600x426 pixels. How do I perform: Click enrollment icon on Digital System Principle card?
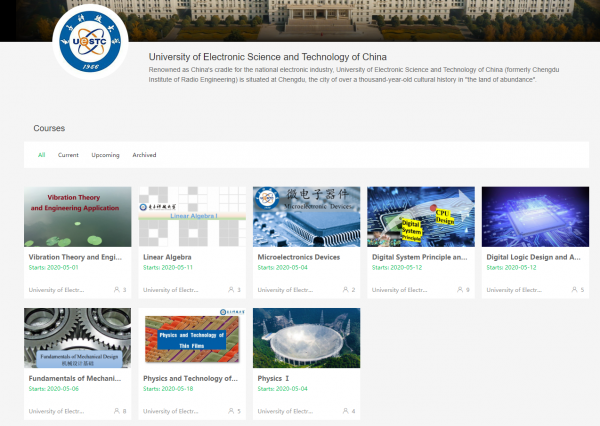click(459, 290)
